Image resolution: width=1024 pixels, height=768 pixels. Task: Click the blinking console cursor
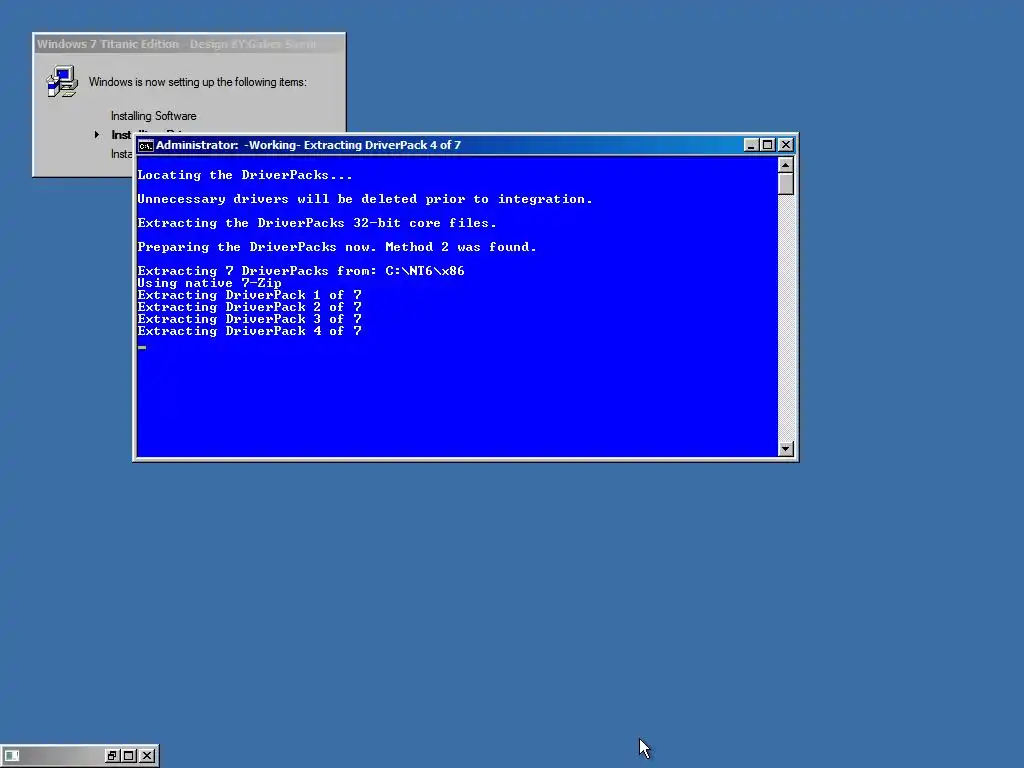click(x=142, y=347)
